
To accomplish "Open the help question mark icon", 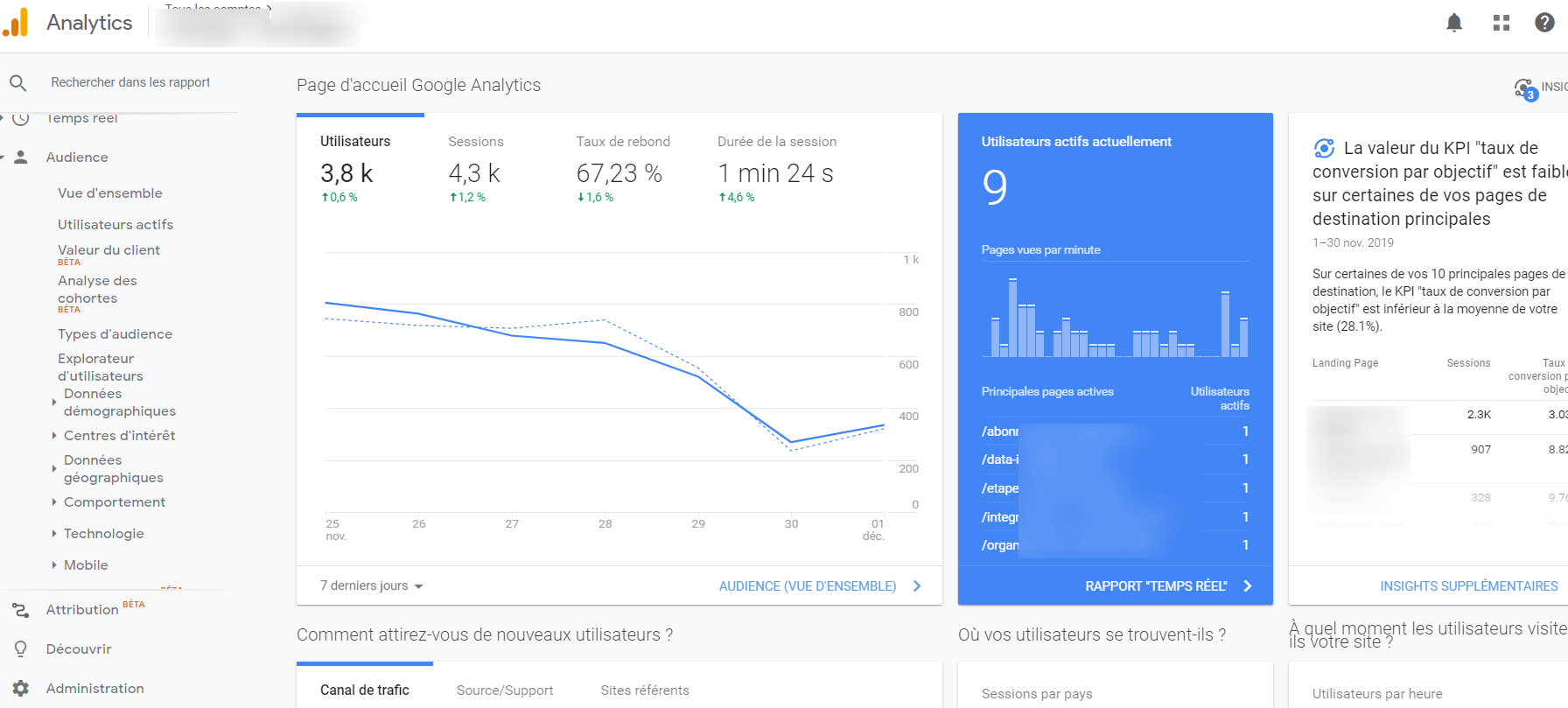I will pyautogui.click(x=1545, y=23).
